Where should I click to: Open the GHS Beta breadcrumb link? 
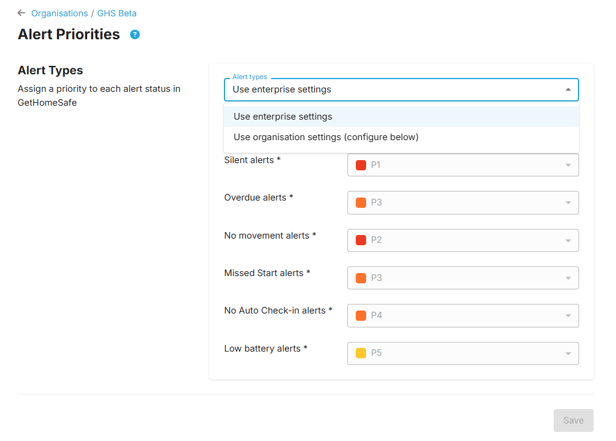117,13
